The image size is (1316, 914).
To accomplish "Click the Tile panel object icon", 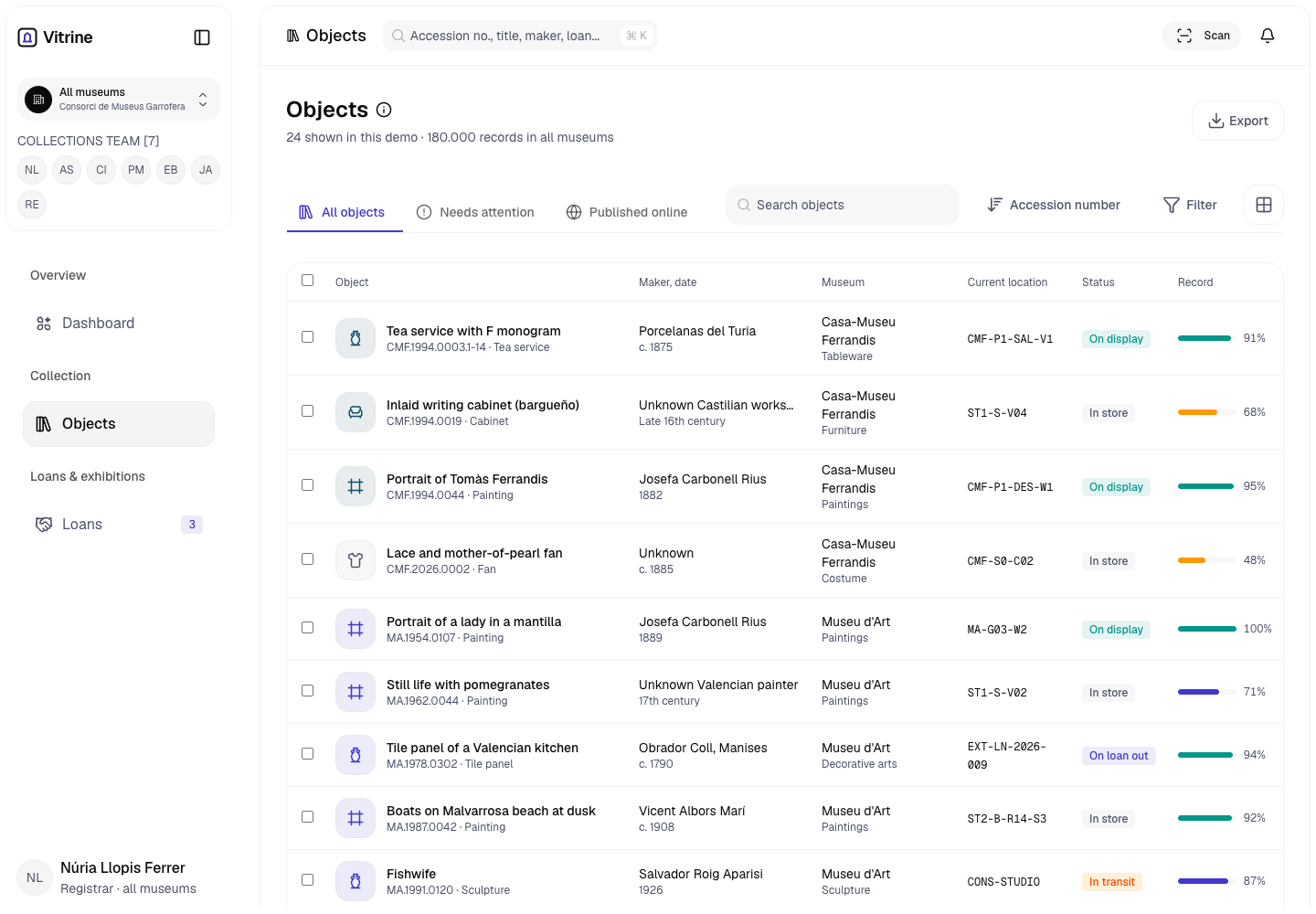I will coord(356,755).
